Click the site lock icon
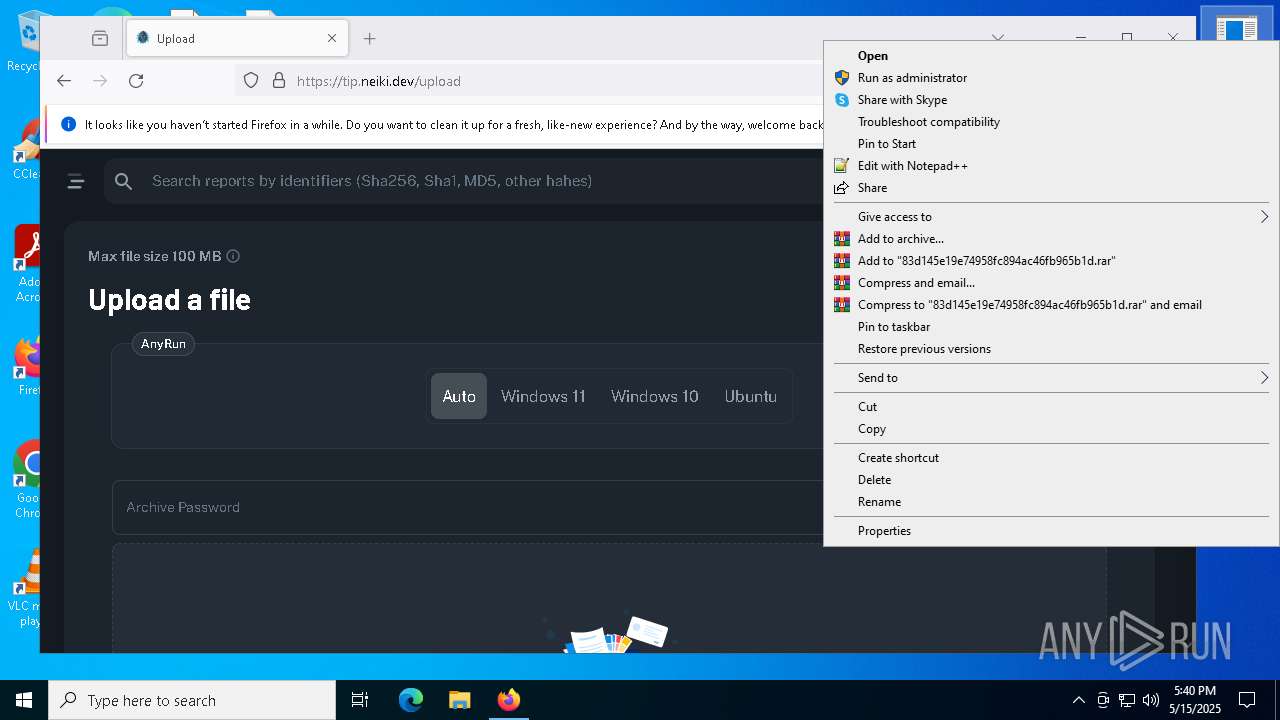The width and height of the screenshot is (1280, 720). click(279, 81)
